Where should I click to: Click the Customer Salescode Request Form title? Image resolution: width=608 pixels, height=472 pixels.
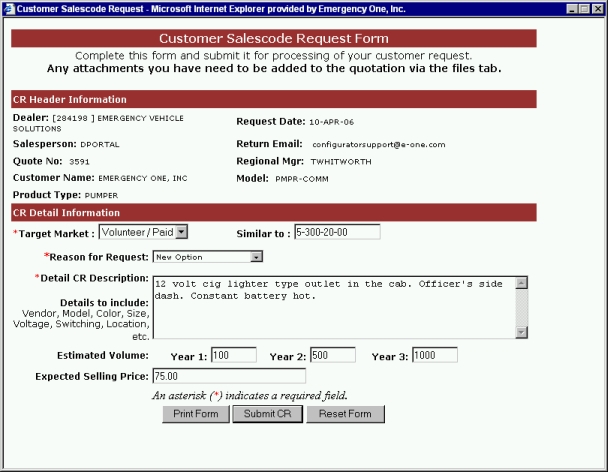(274, 38)
